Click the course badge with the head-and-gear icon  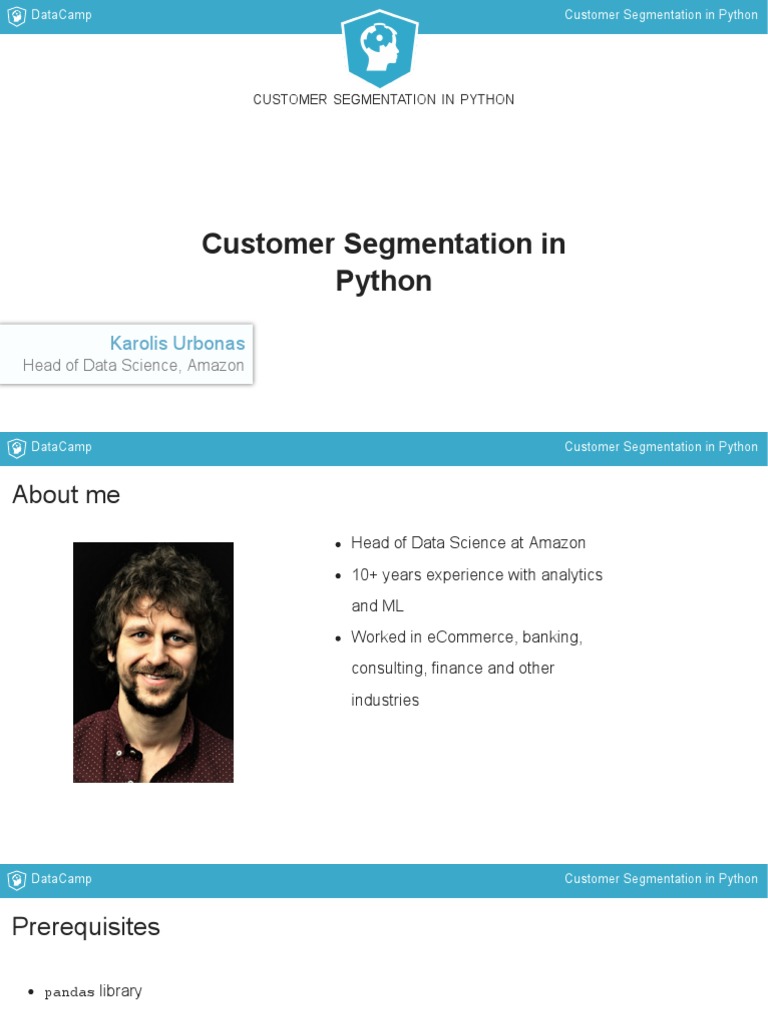380,46
